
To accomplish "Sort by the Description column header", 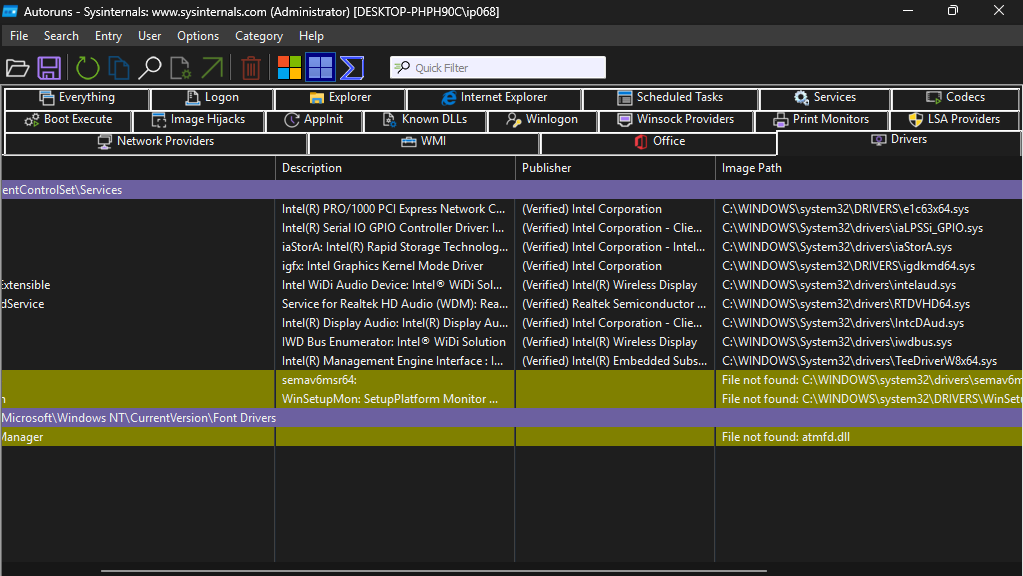I will click(x=395, y=168).
